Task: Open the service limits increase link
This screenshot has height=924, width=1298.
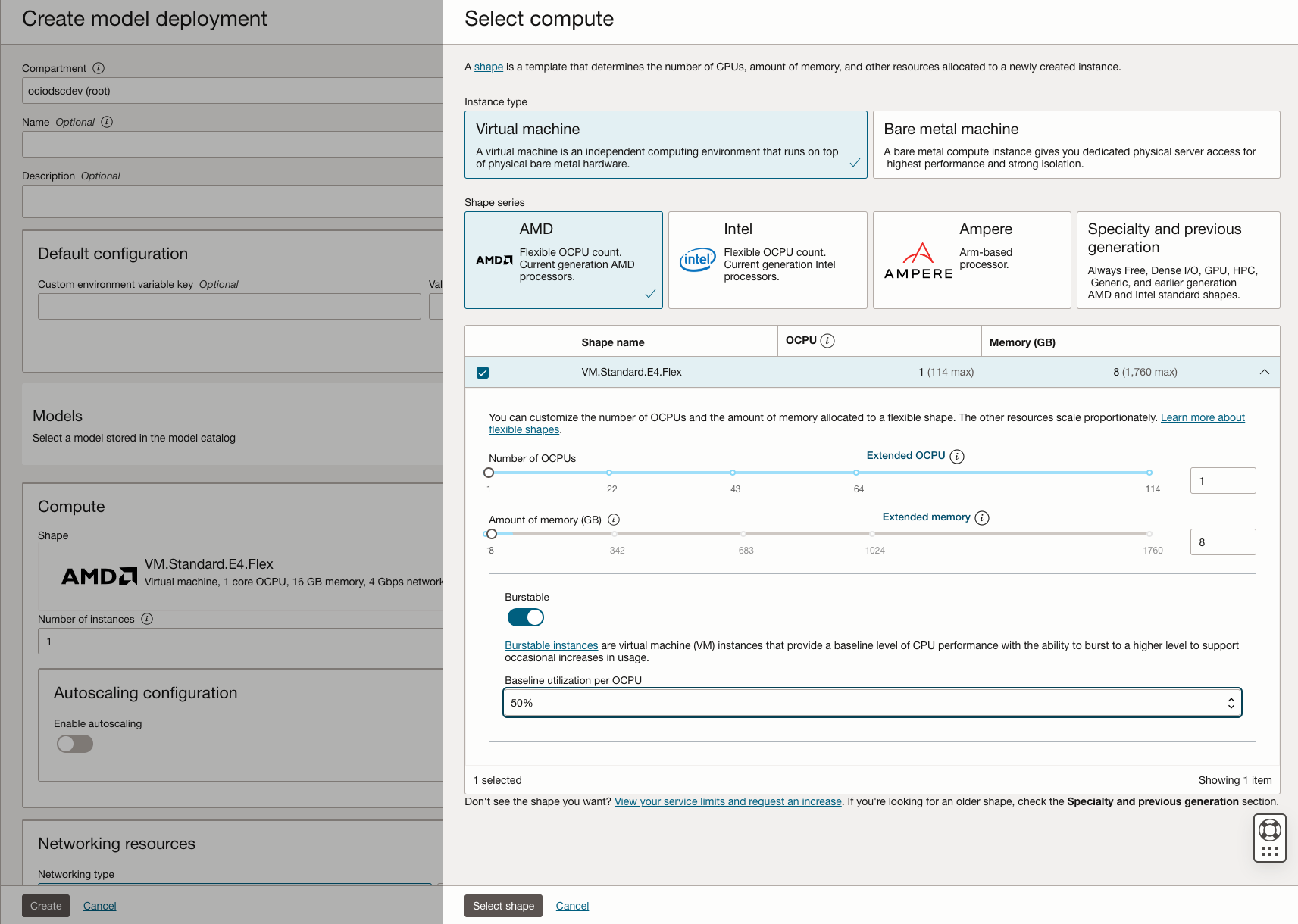Action: (x=727, y=801)
